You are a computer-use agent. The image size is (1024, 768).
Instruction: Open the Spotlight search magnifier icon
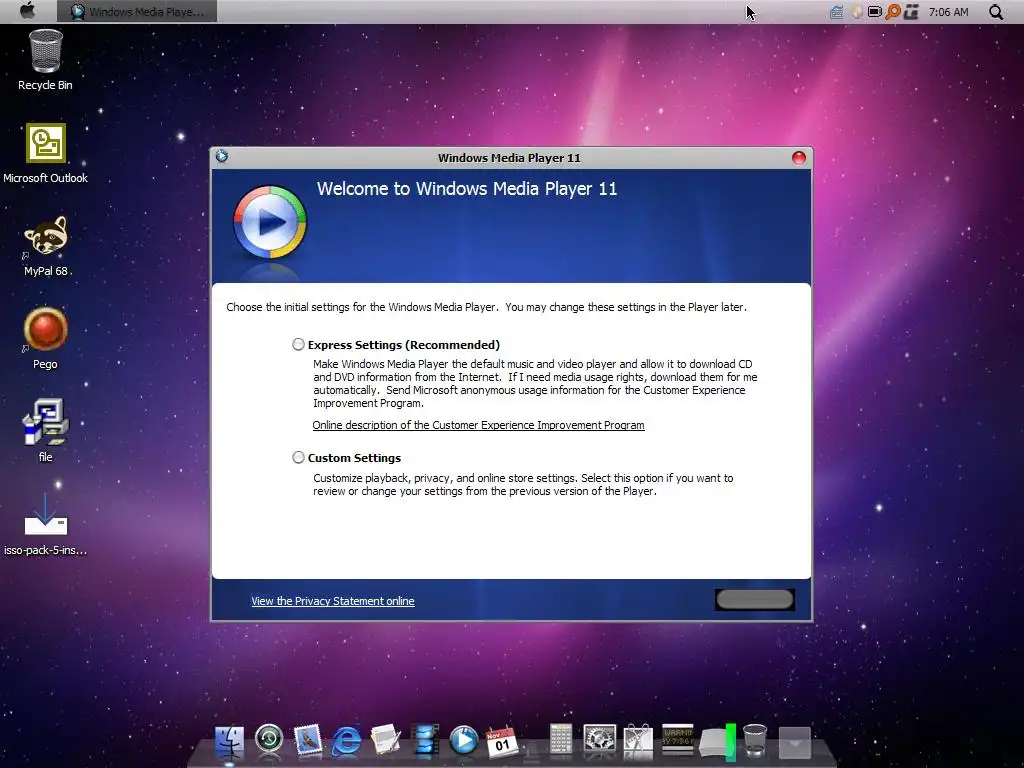click(x=995, y=12)
